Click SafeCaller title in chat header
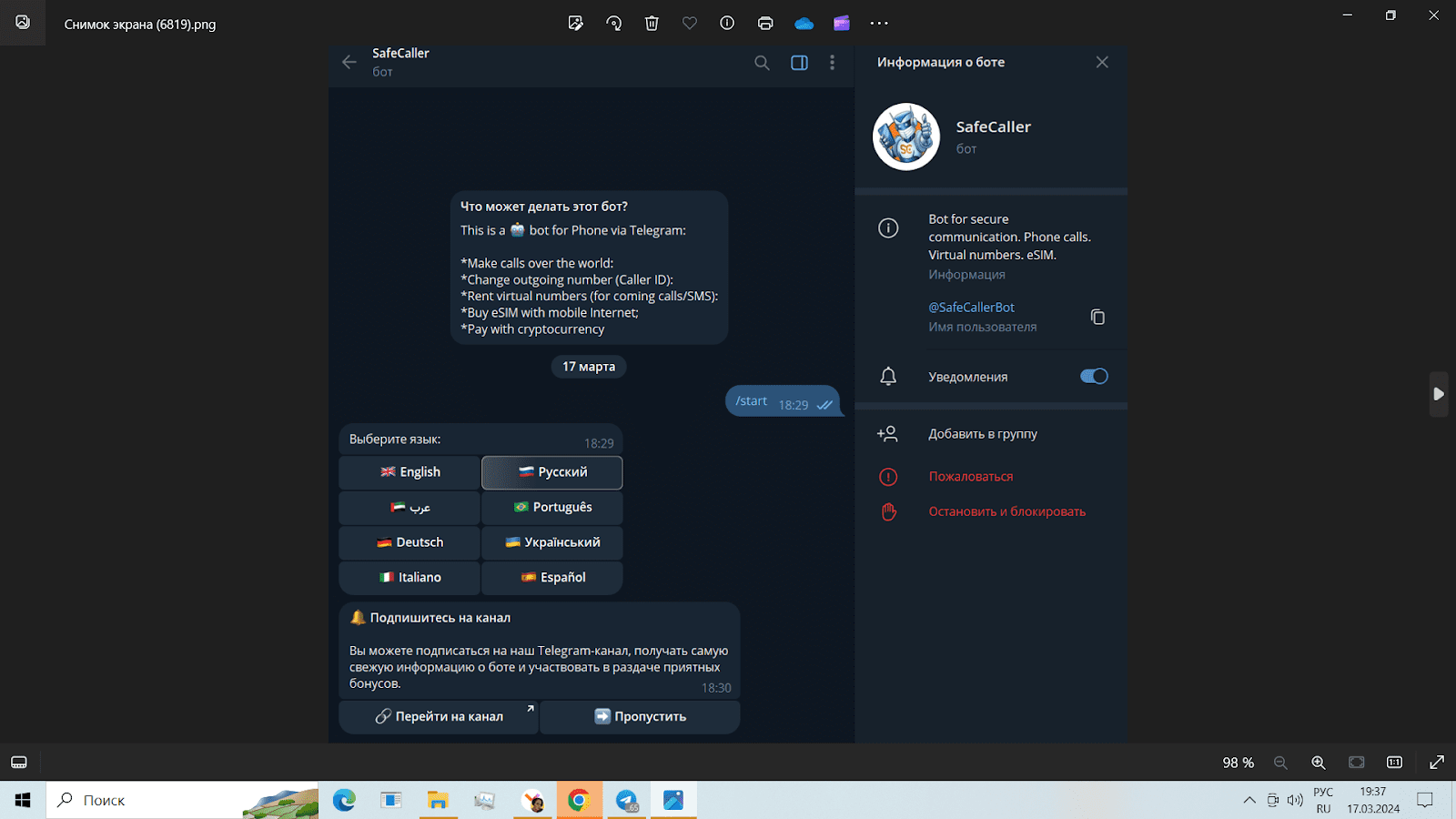 (x=400, y=54)
